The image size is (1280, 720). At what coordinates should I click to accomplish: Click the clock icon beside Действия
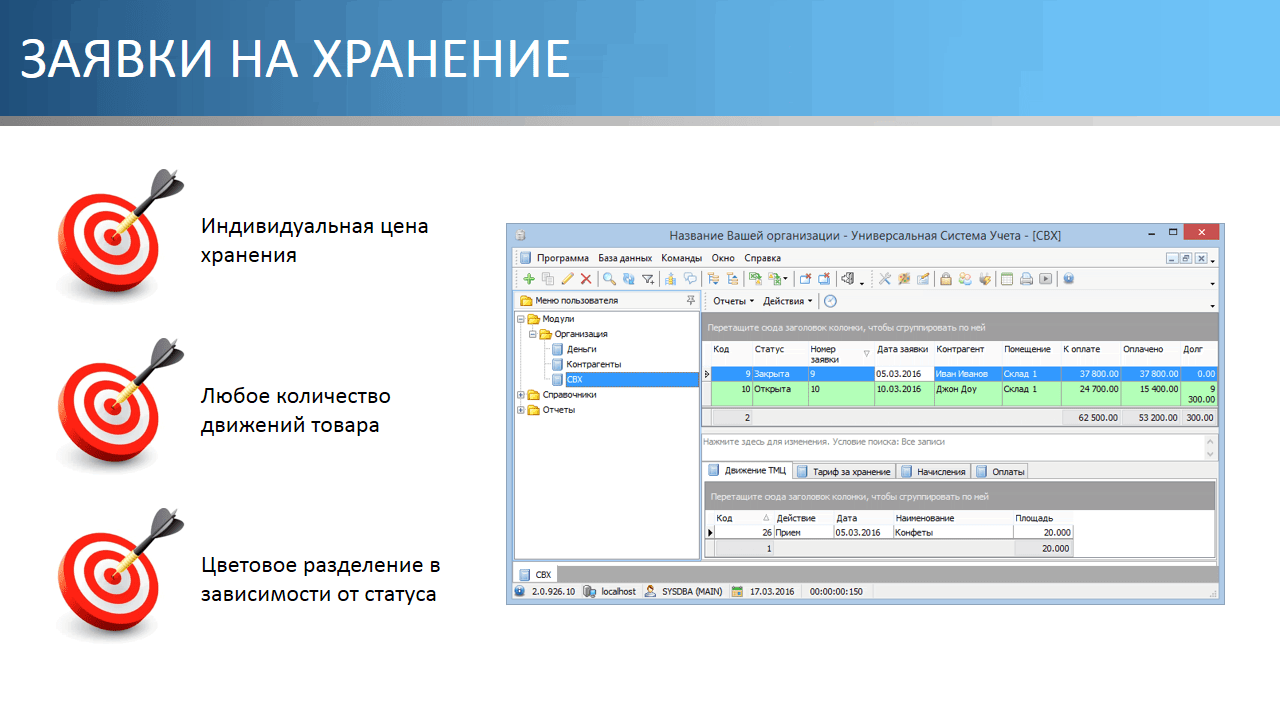830,301
